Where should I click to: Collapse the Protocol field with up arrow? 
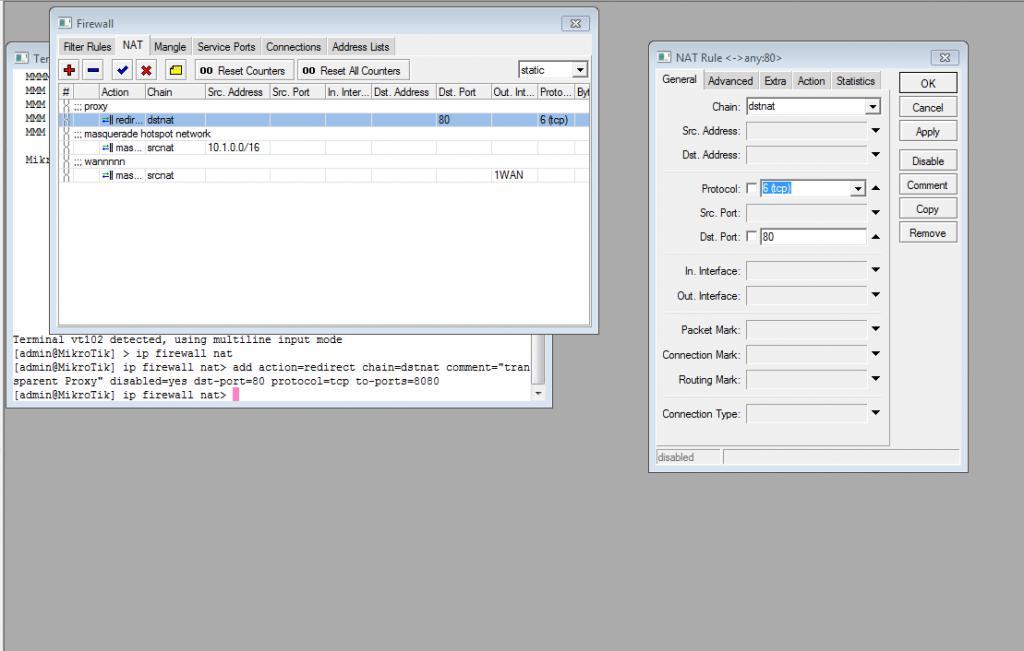pos(876,188)
